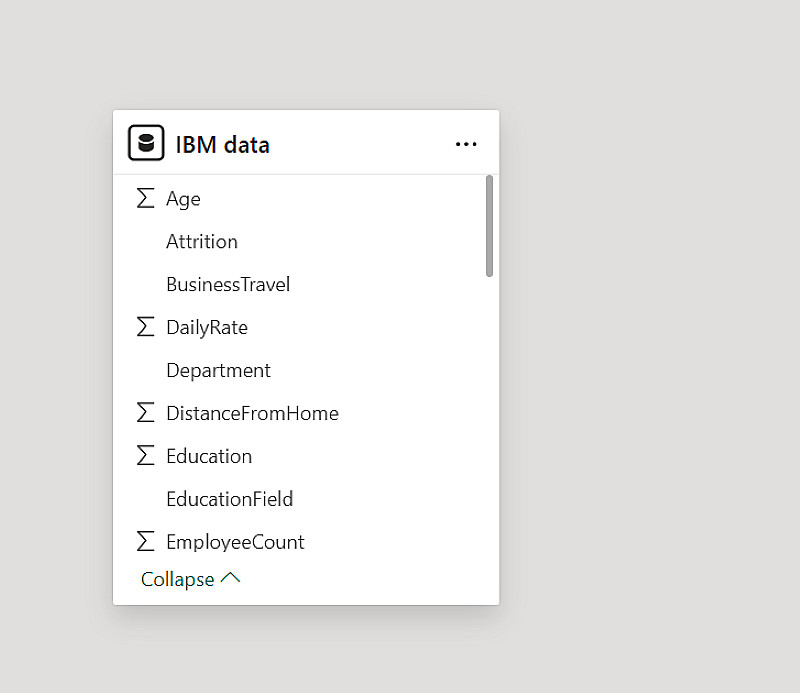Collapse the IBM data field list

[x=178, y=579]
